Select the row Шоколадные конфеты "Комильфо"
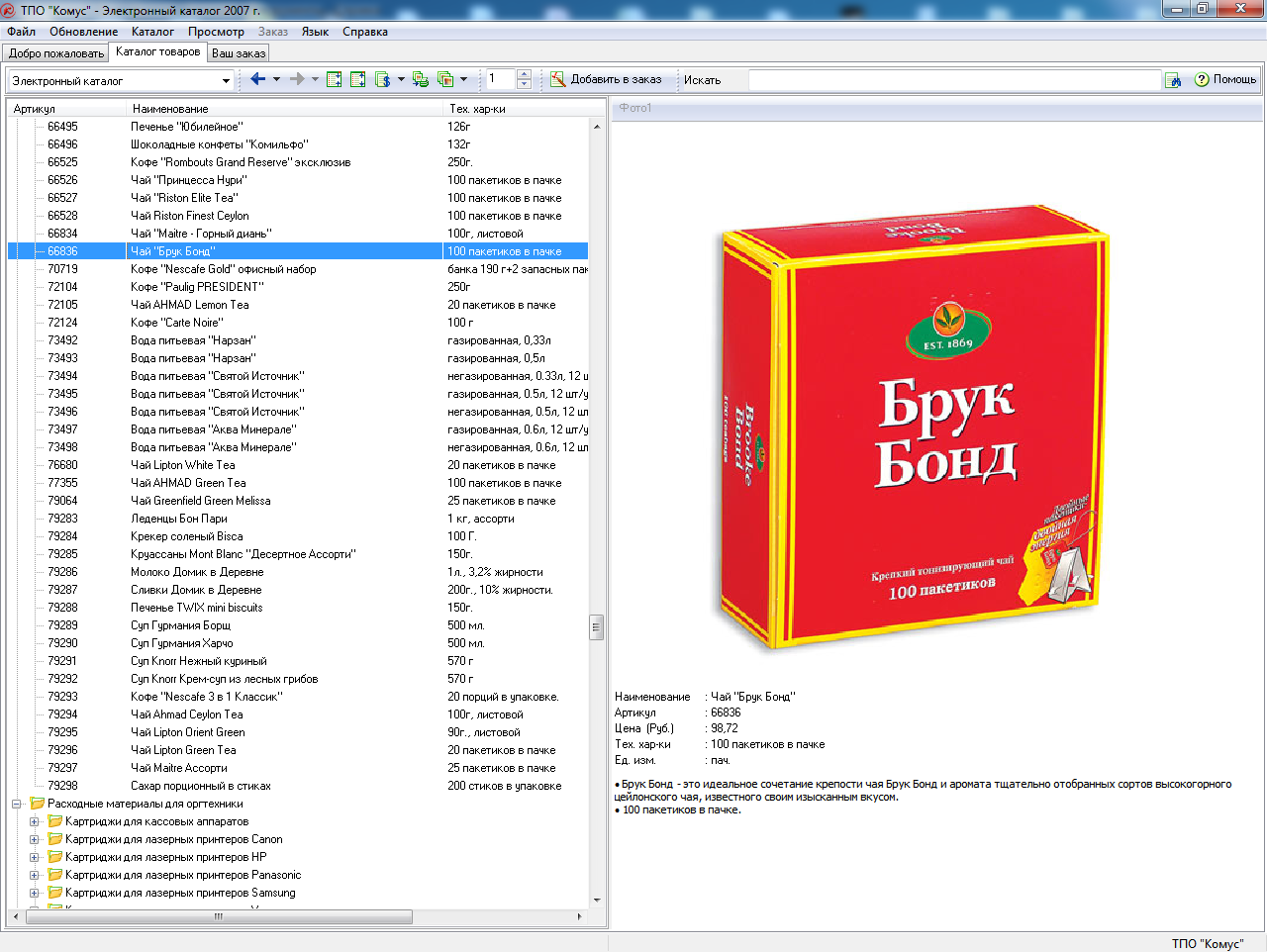 point(298,144)
